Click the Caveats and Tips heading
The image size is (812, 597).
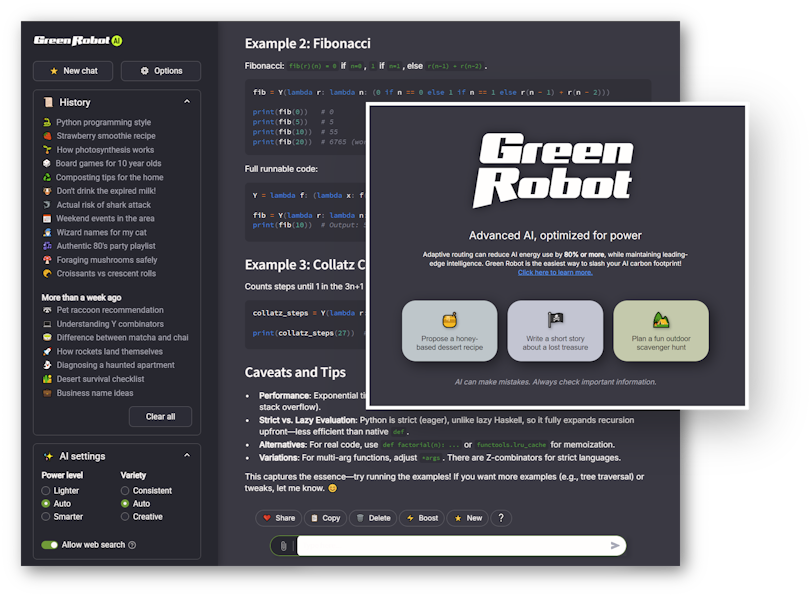tap(295, 372)
